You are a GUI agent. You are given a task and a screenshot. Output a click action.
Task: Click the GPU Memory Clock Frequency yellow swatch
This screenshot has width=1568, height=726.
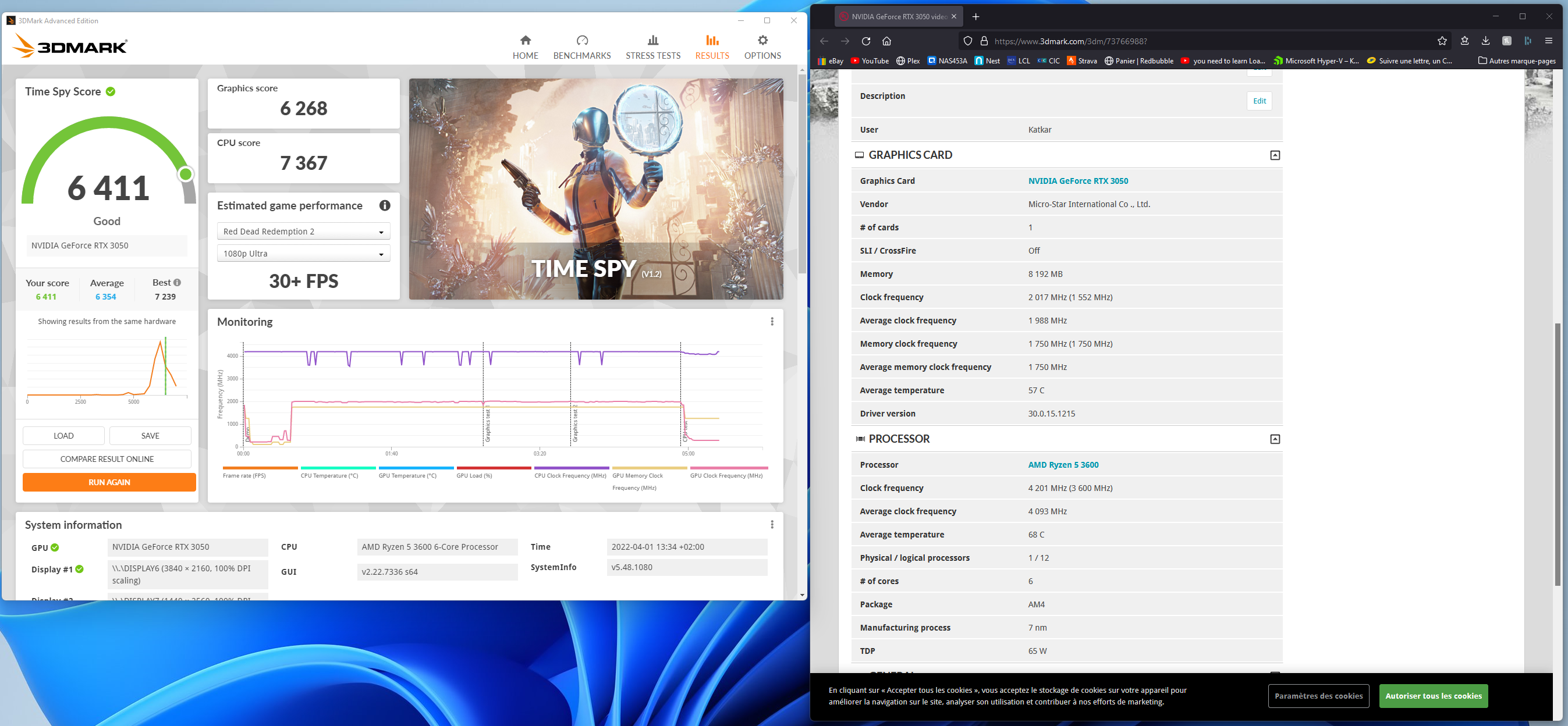pyautogui.click(x=650, y=468)
